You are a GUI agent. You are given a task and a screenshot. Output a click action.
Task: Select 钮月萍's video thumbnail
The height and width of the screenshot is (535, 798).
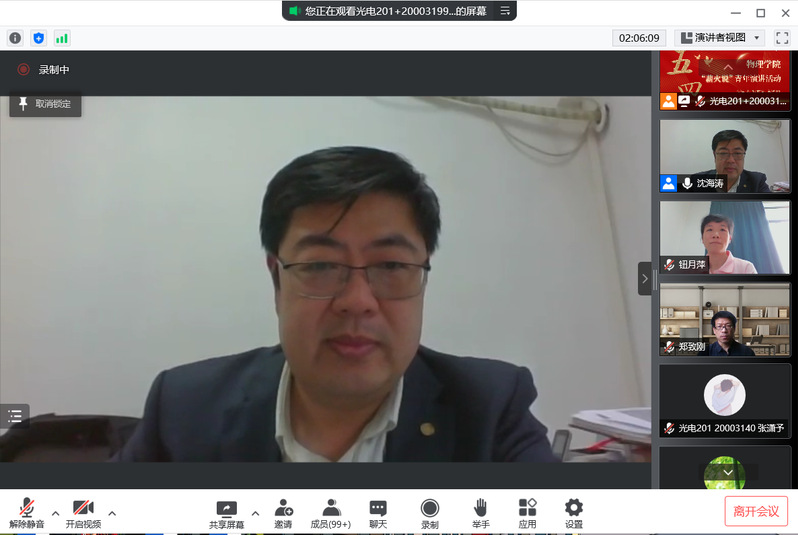pyautogui.click(x=724, y=237)
